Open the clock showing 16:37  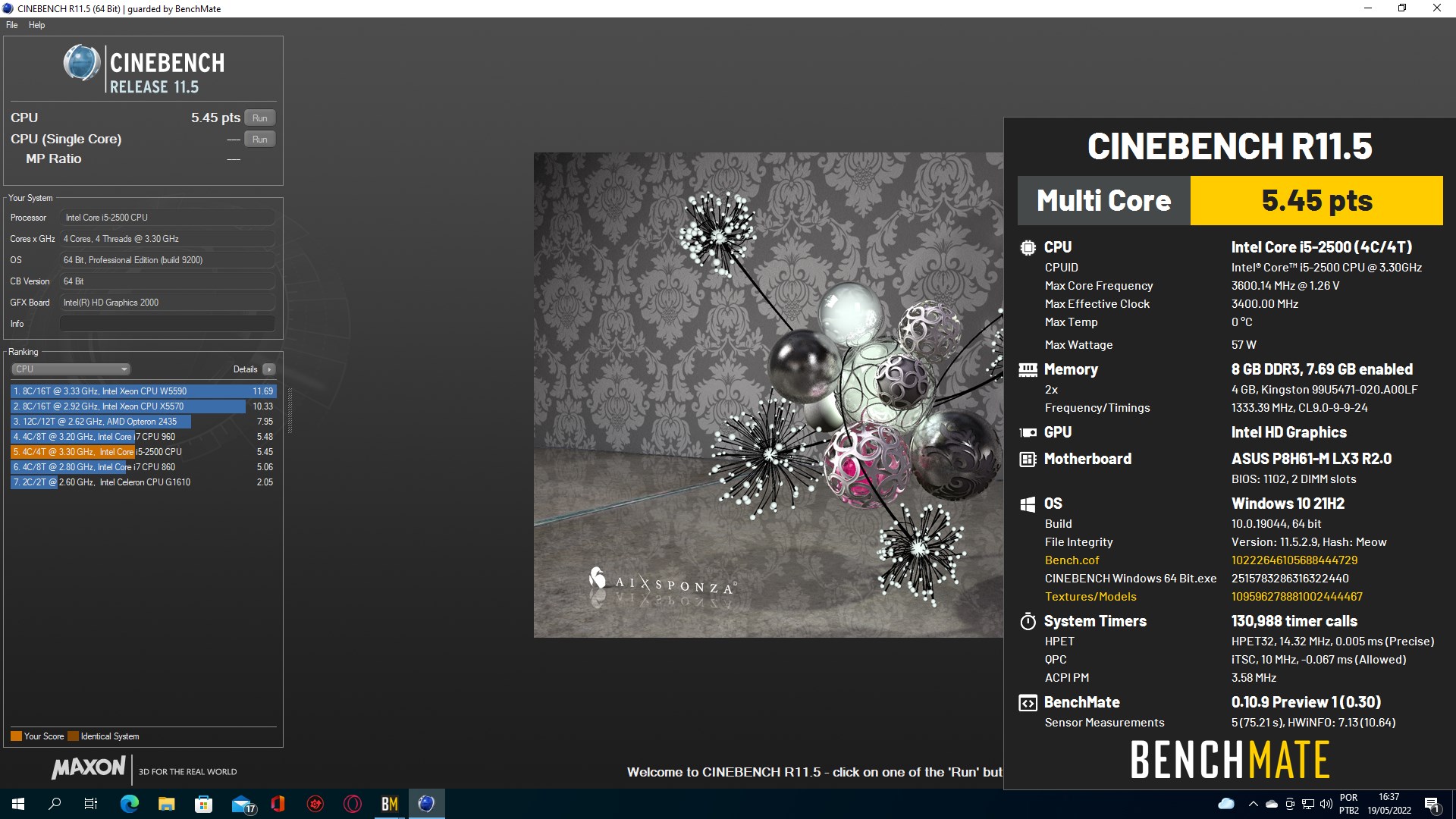1389,804
